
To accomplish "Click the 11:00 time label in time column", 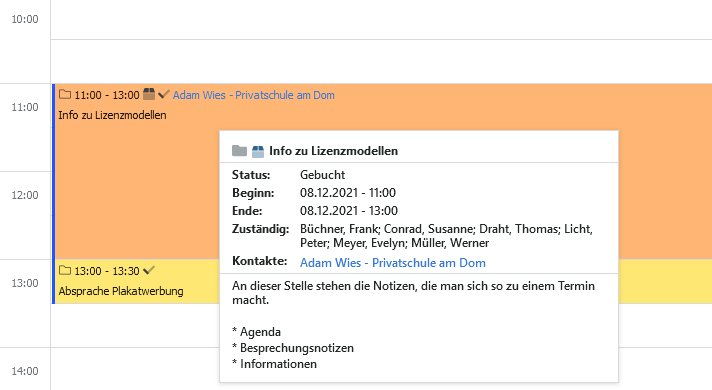I will pyautogui.click(x=25, y=107).
